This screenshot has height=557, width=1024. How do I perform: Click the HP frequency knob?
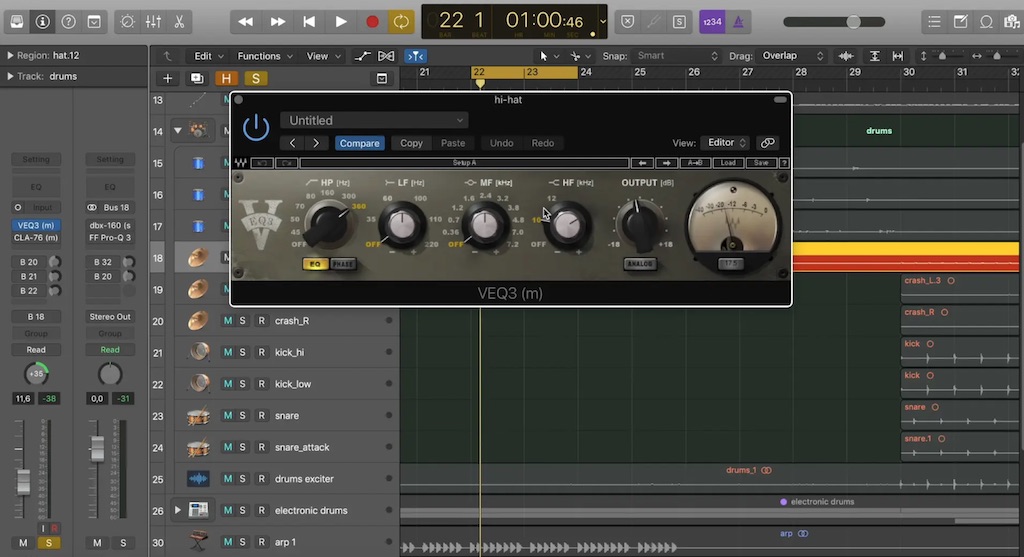[328, 224]
